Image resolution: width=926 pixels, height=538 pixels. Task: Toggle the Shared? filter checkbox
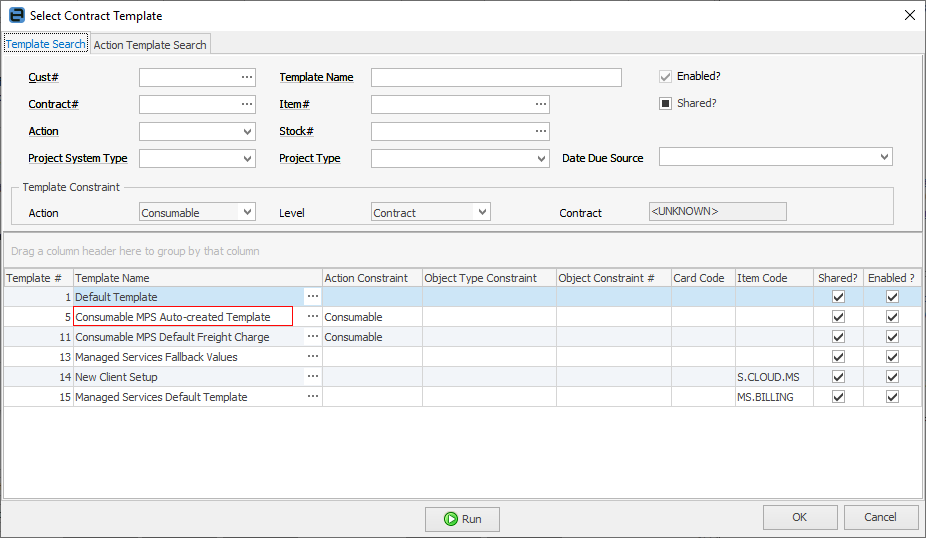pos(665,103)
